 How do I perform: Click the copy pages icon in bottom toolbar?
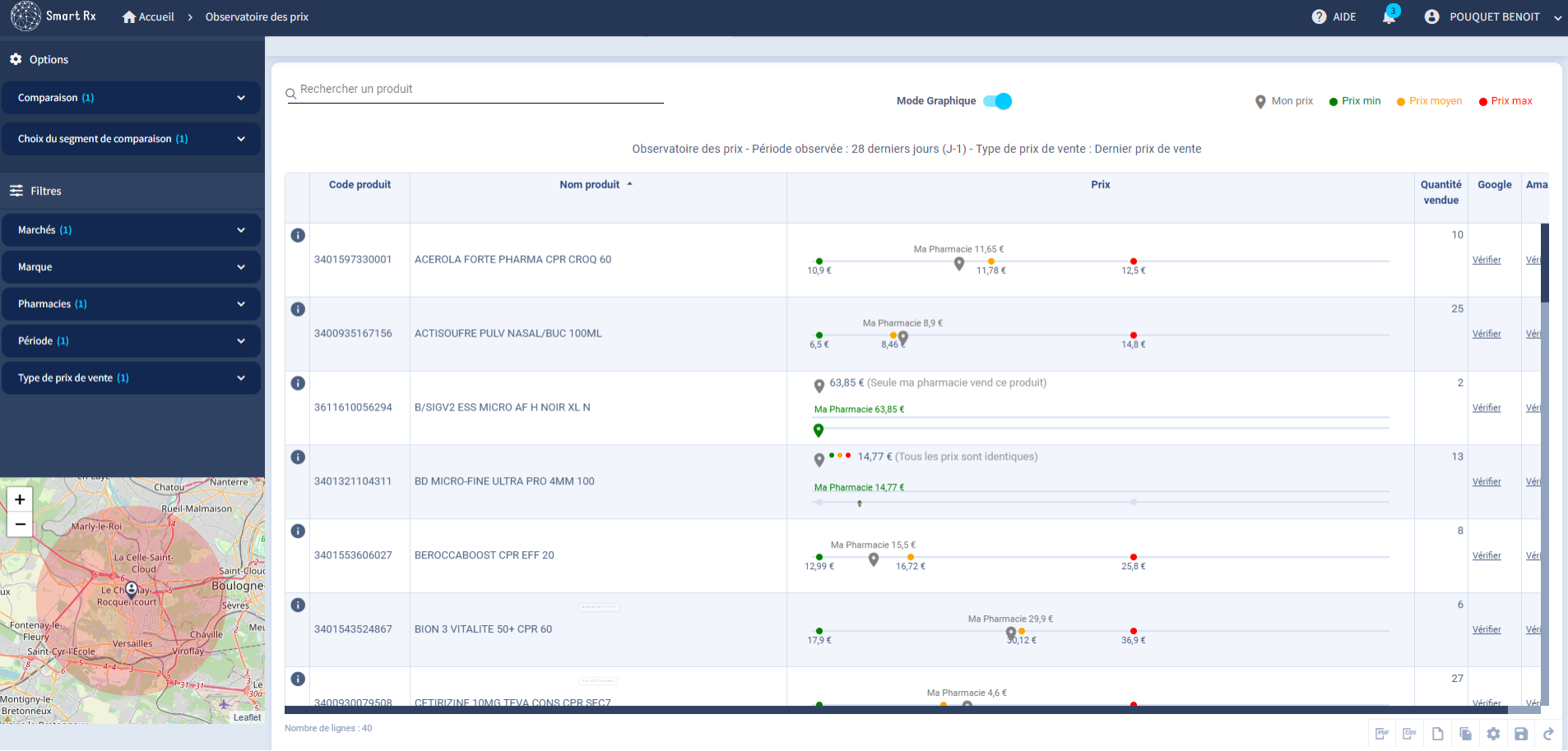point(1466,734)
